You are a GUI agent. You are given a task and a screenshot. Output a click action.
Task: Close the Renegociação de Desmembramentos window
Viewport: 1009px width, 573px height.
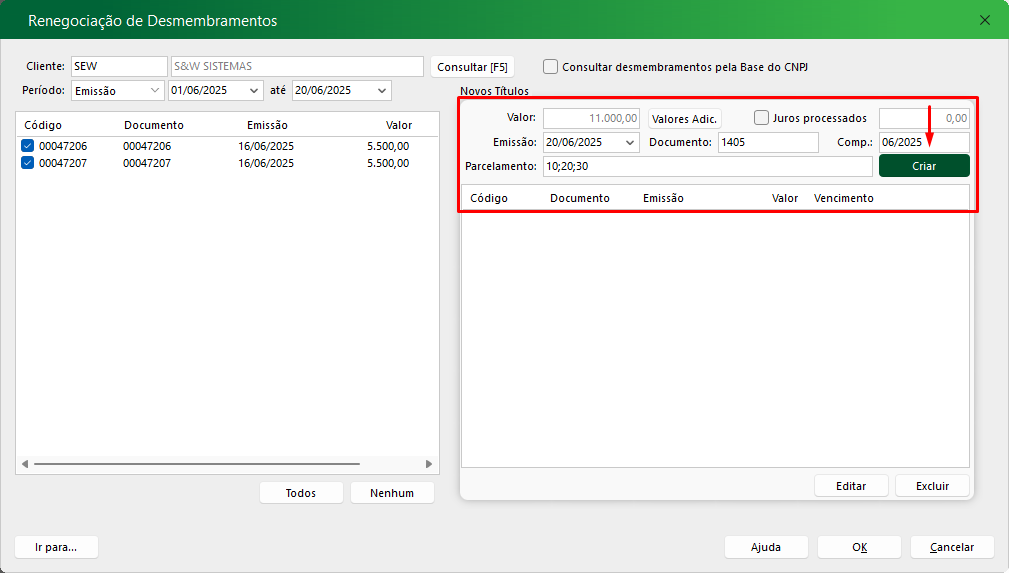pyautogui.click(x=985, y=20)
